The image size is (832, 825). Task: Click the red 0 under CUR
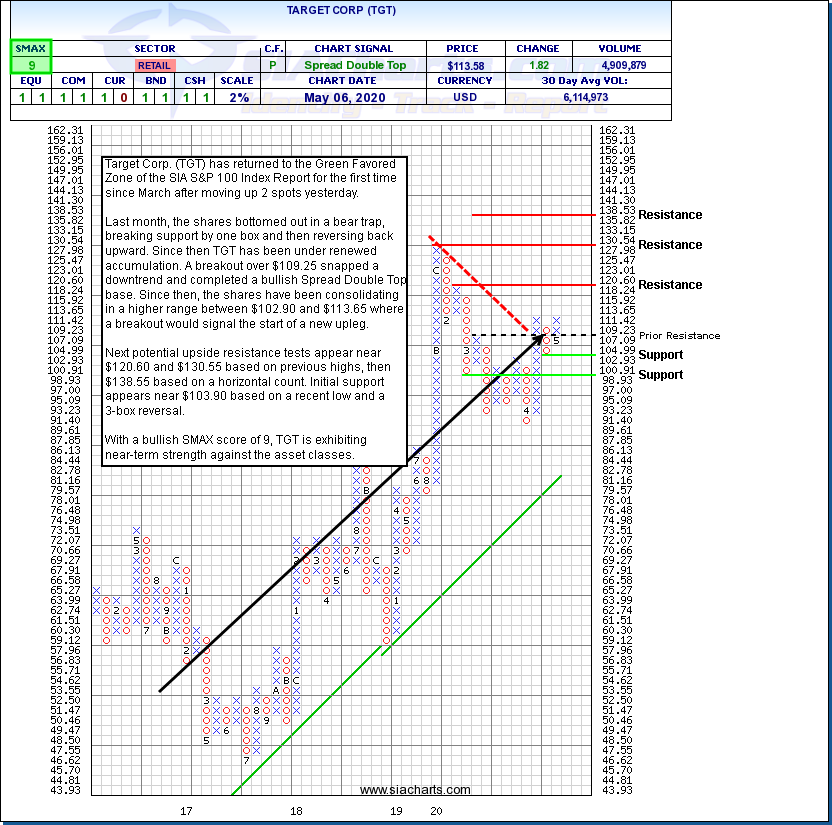[121, 97]
